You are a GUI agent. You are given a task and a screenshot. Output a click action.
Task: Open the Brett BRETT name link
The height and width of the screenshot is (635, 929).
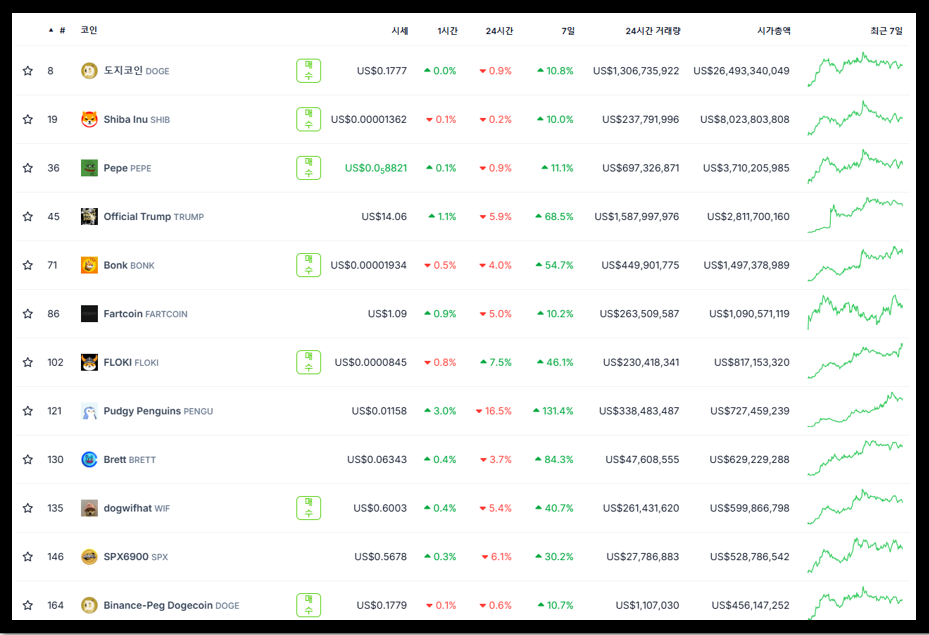point(130,460)
